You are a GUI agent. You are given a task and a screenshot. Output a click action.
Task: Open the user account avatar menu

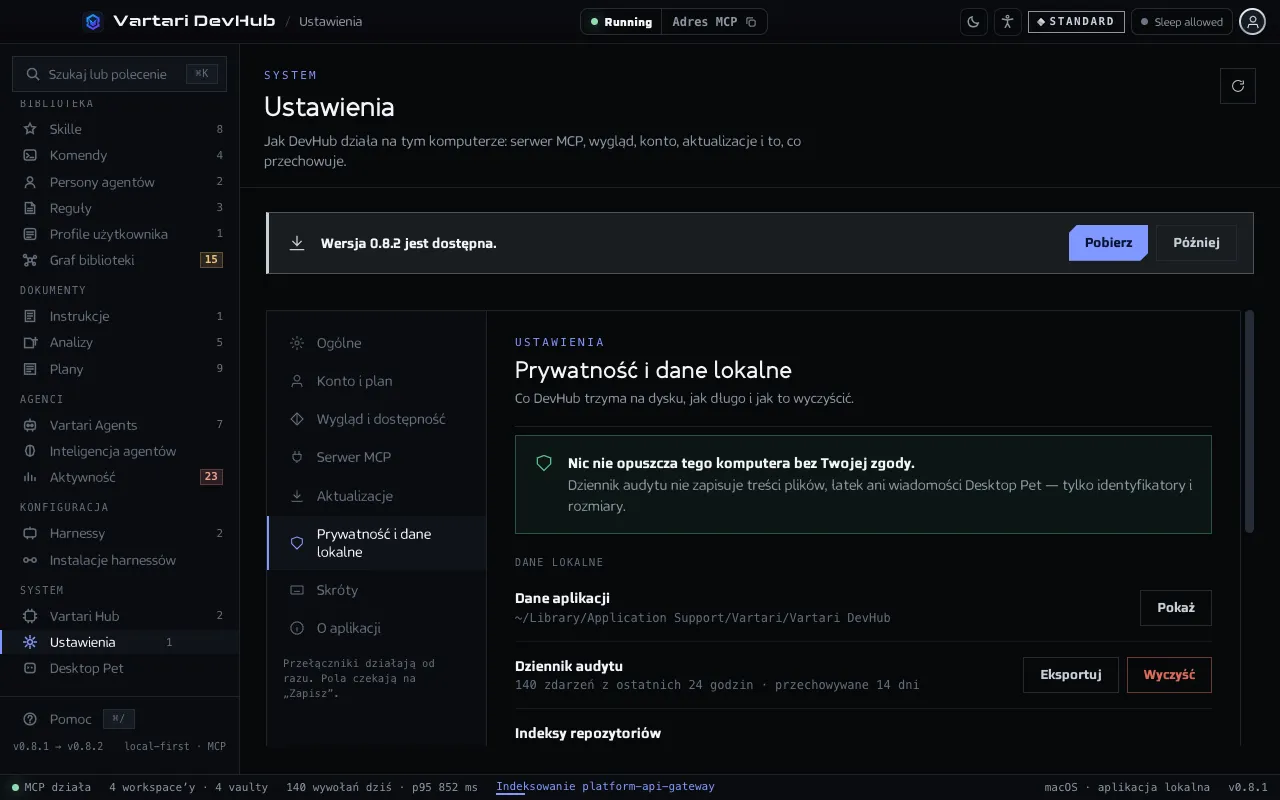click(x=1253, y=22)
